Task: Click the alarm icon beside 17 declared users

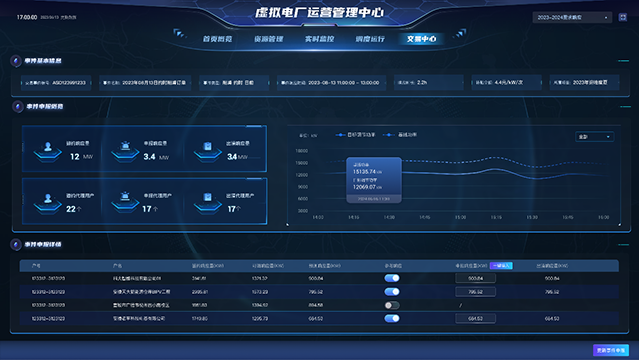Action: 125,202
